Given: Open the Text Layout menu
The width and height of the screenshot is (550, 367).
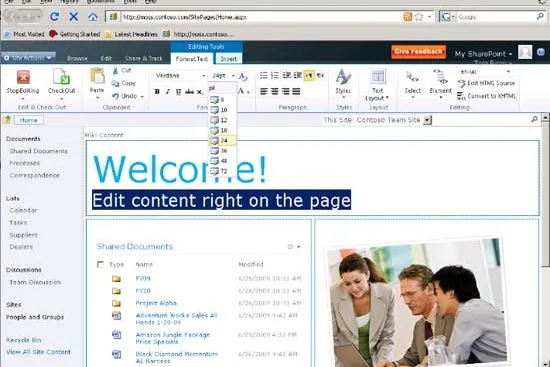Looking at the screenshot, I should click(x=377, y=85).
